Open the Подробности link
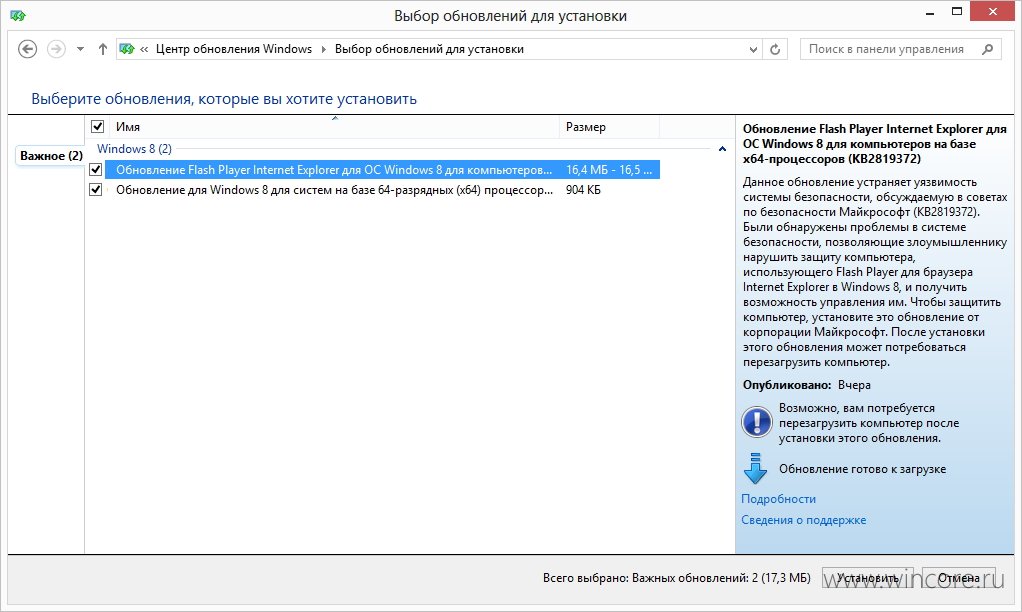 778,499
